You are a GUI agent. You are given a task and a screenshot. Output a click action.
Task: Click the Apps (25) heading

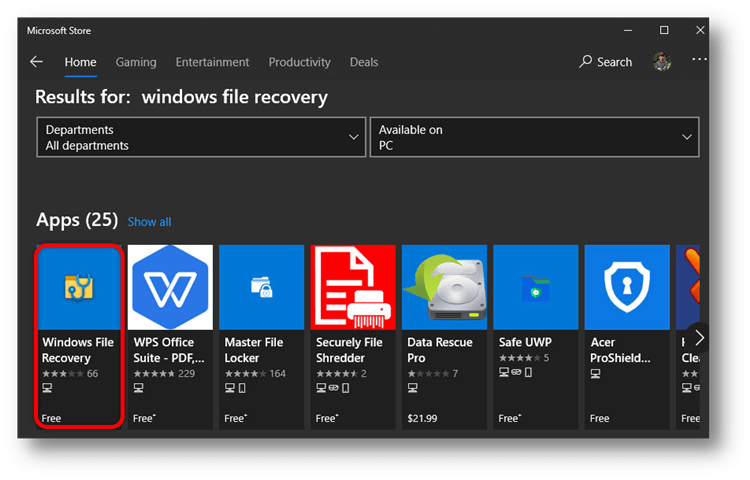click(77, 220)
